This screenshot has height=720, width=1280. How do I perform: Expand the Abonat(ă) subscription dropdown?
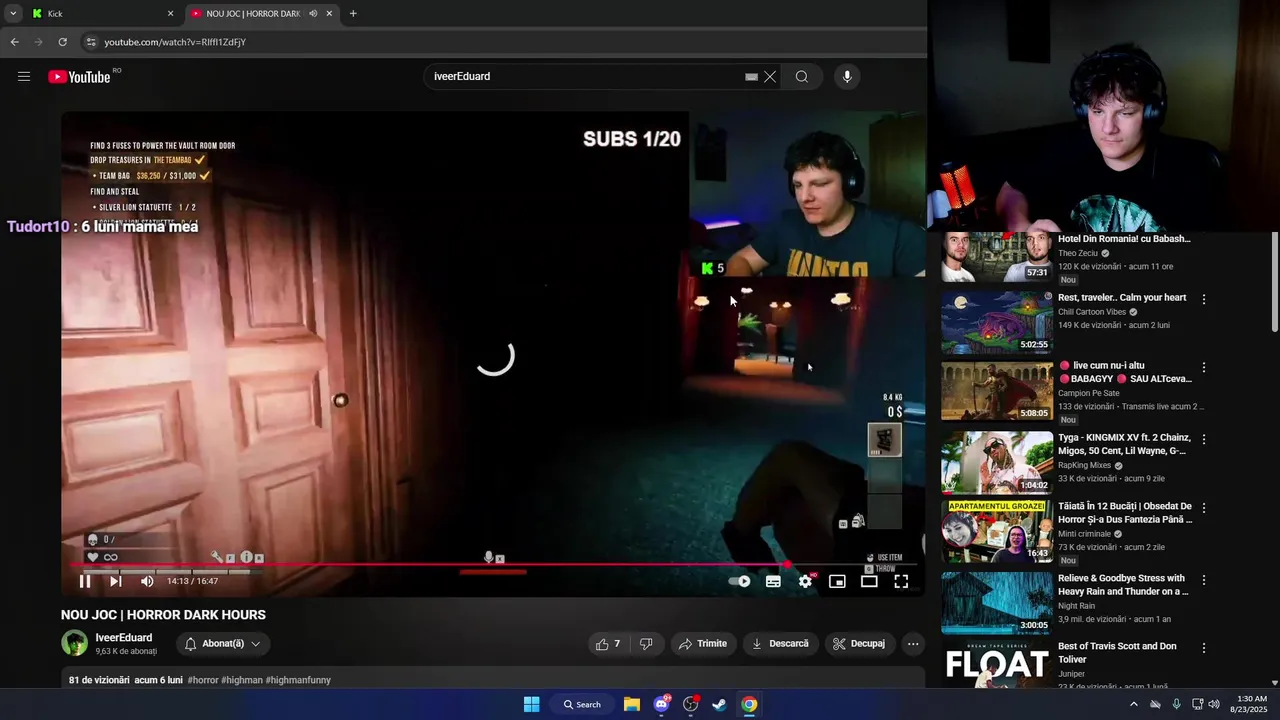(x=223, y=644)
